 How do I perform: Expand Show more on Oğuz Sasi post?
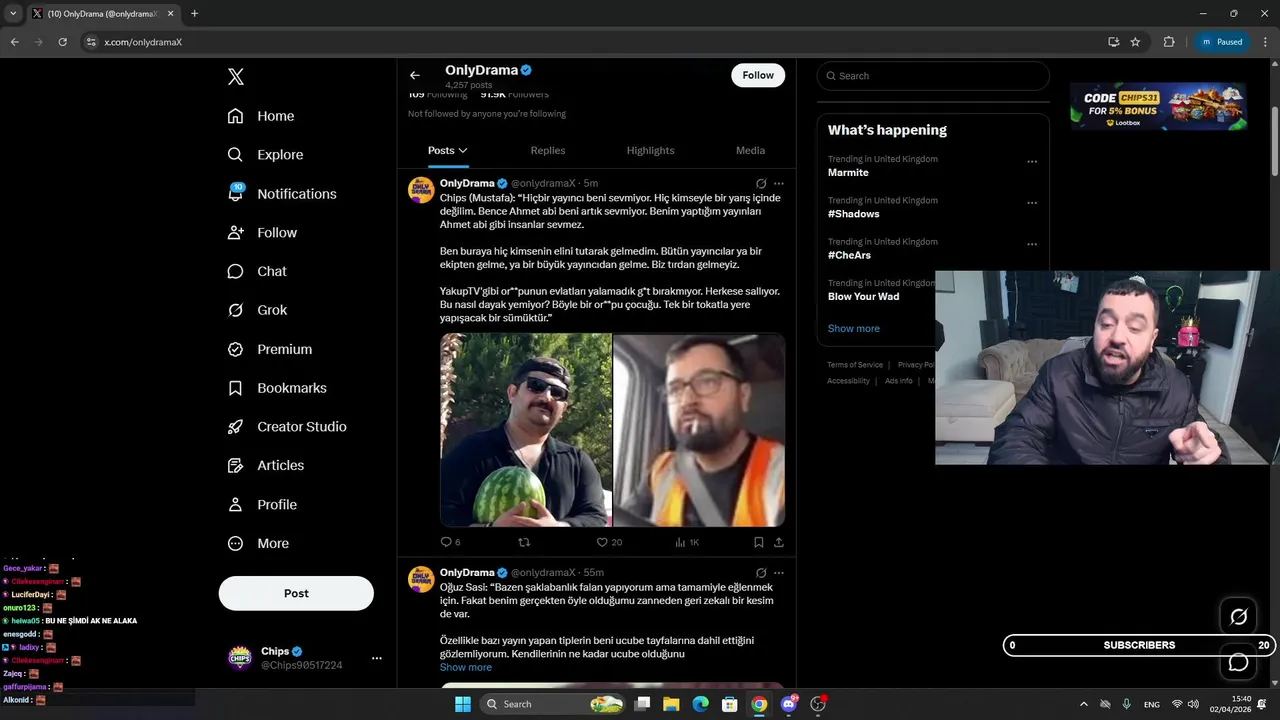[466, 667]
